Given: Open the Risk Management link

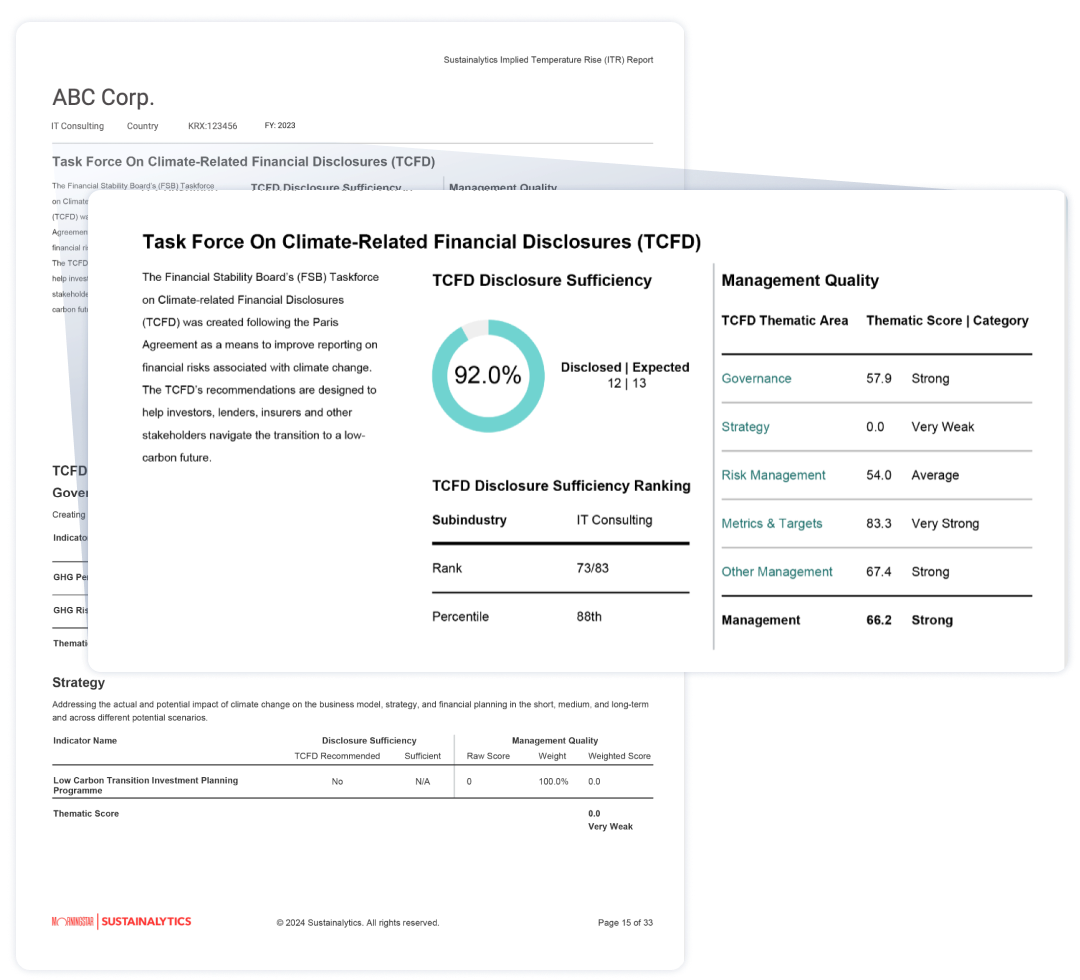Looking at the screenshot, I should 773,475.
